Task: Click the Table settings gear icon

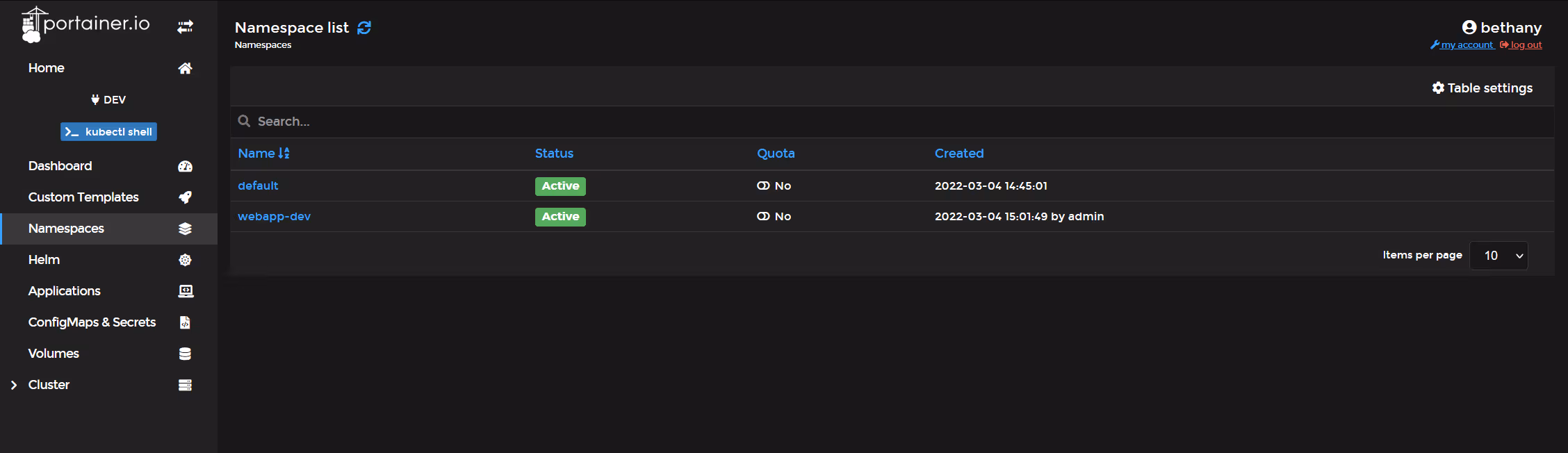Action: (x=1438, y=88)
